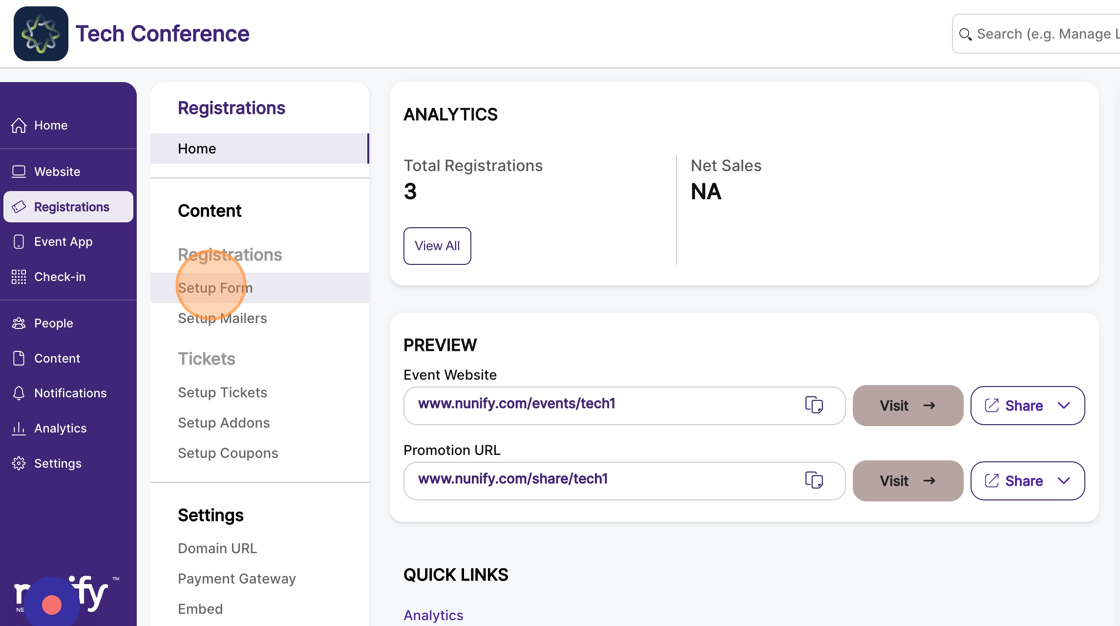Visit the Event Website
The image size is (1120, 626).
coord(908,405)
